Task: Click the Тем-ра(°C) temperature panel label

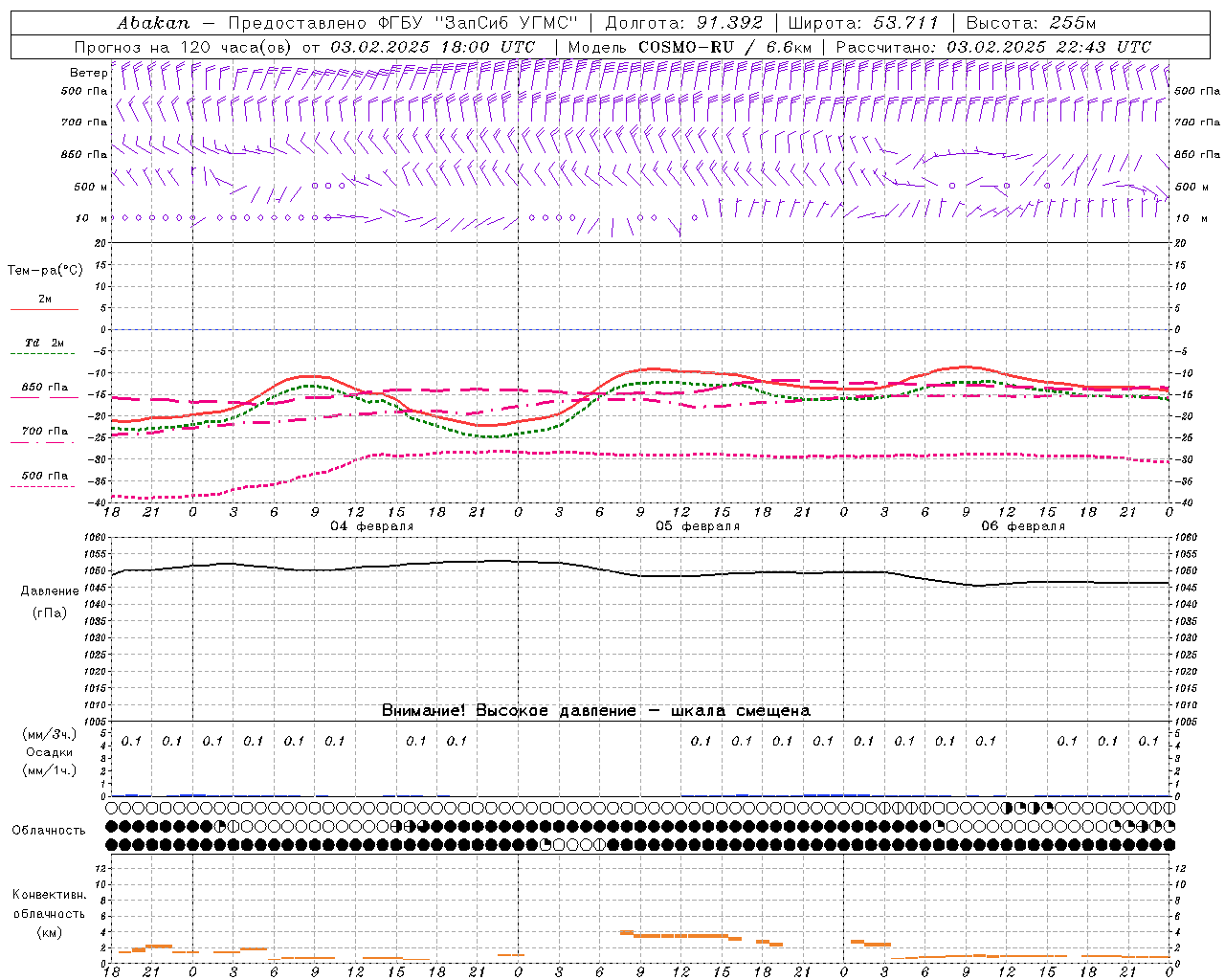Action: (45, 271)
